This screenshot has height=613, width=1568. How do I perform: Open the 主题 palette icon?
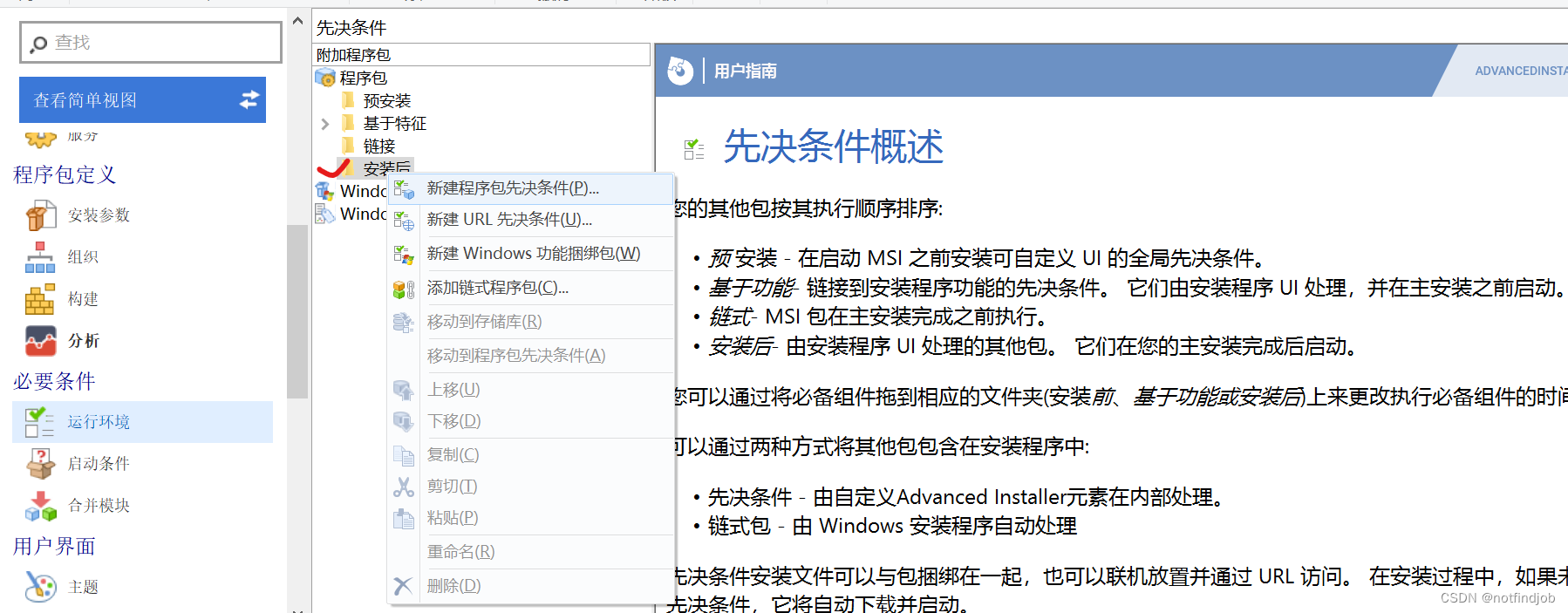40,587
